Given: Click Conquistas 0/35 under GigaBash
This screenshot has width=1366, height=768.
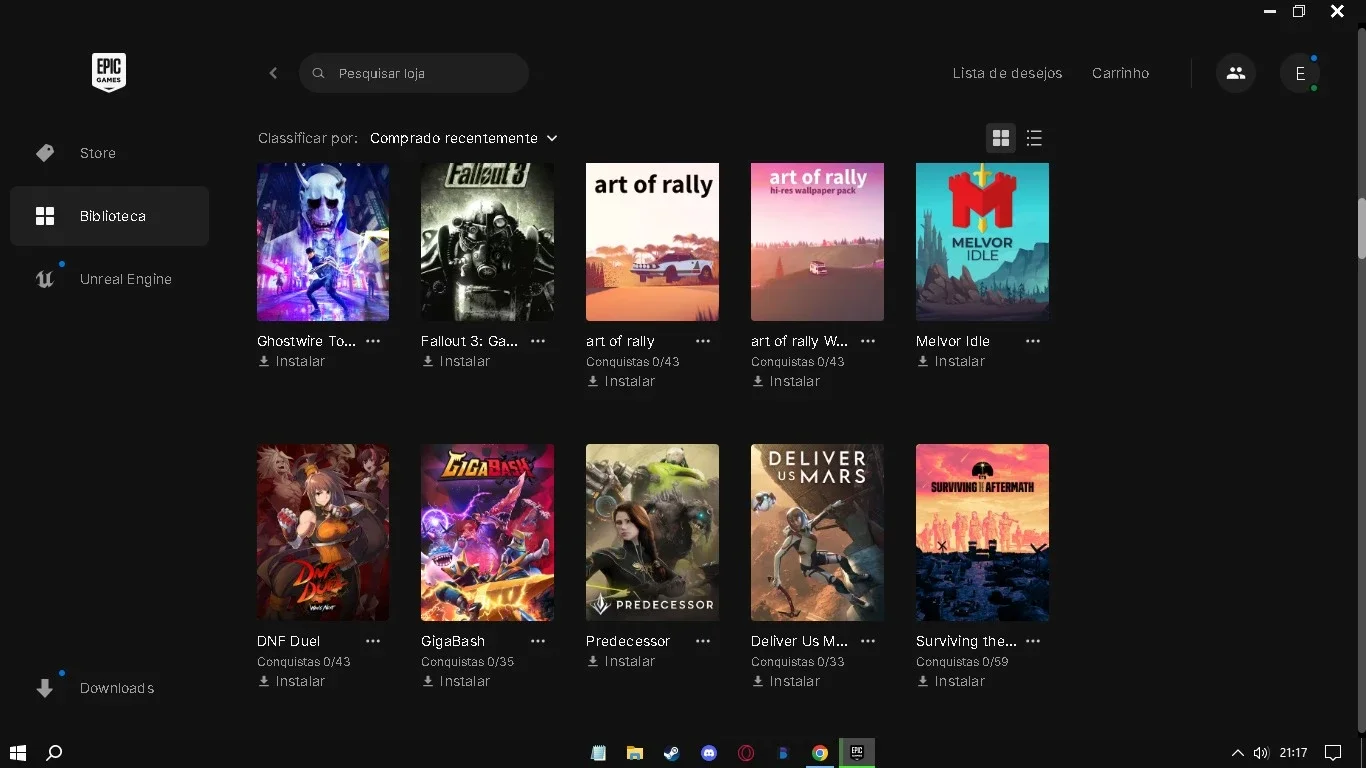Looking at the screenshot, I should point(467,662).
